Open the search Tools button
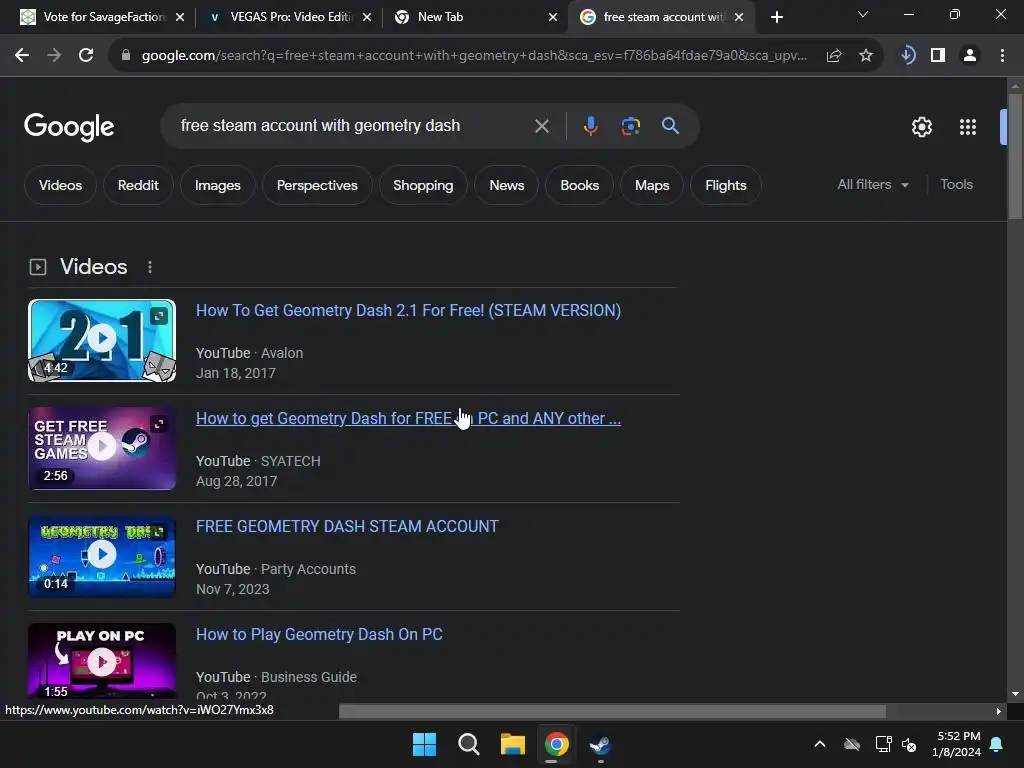Viewport: 1024px width, 768px height. click(x=956, y=185)
